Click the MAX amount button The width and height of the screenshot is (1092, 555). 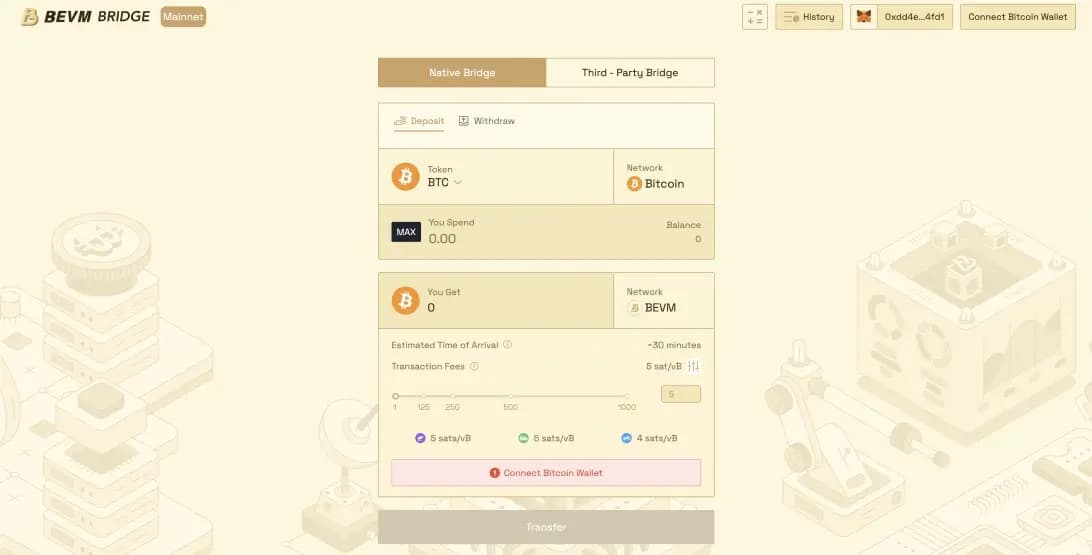pos(406,232)
